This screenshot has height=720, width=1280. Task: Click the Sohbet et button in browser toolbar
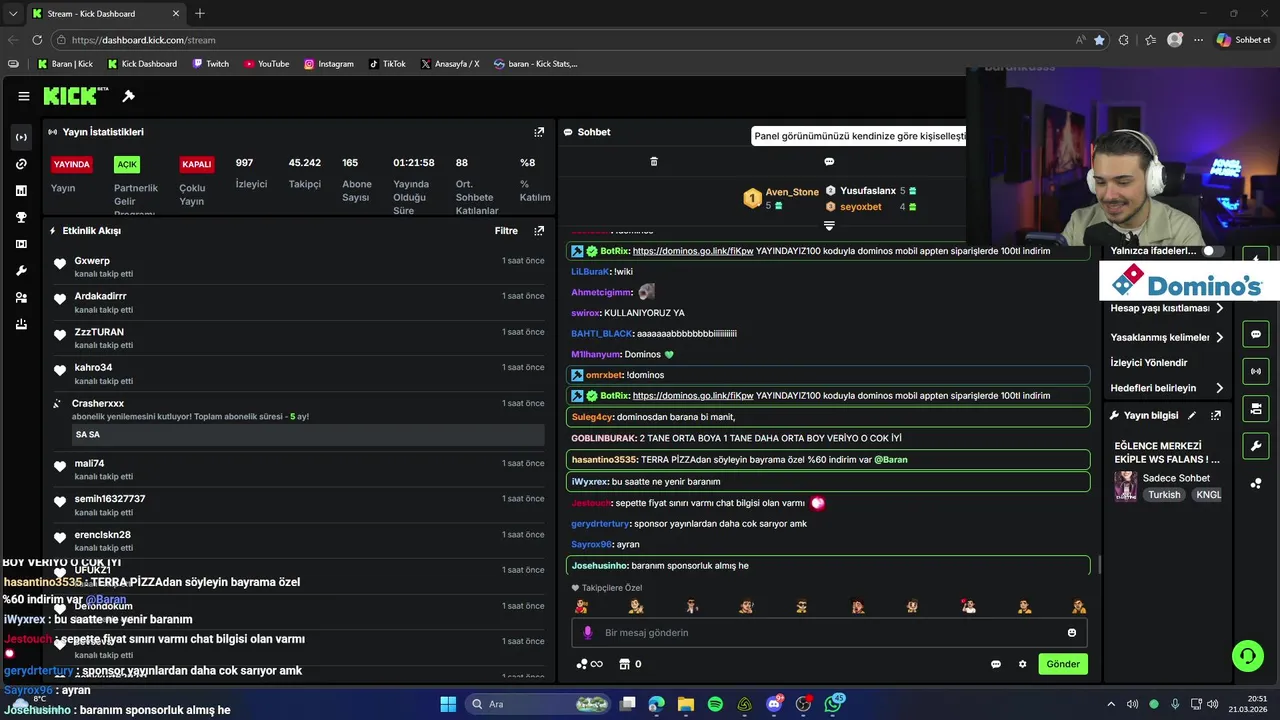click(1243, 40)
